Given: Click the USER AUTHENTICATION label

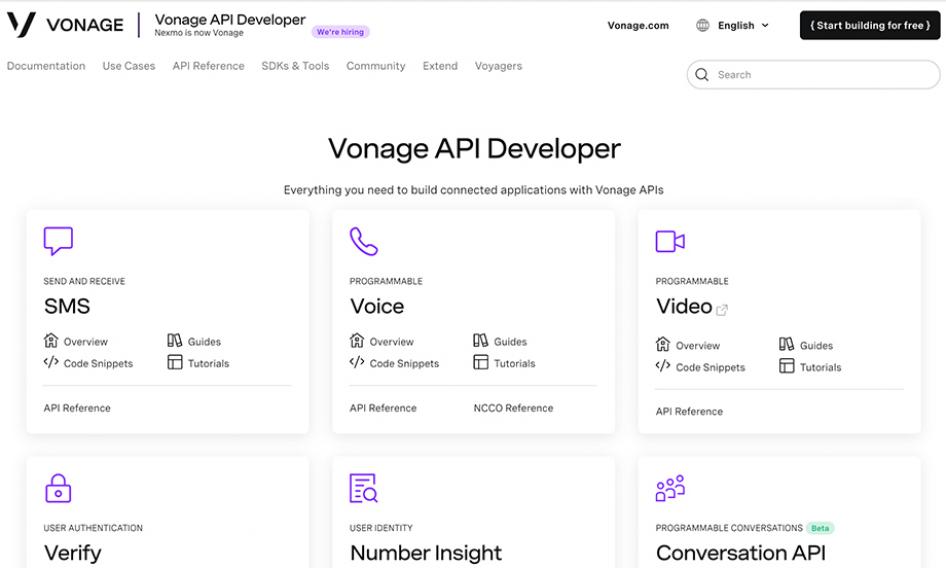Looking at the screenshot, I should click(x=93, y=528).
